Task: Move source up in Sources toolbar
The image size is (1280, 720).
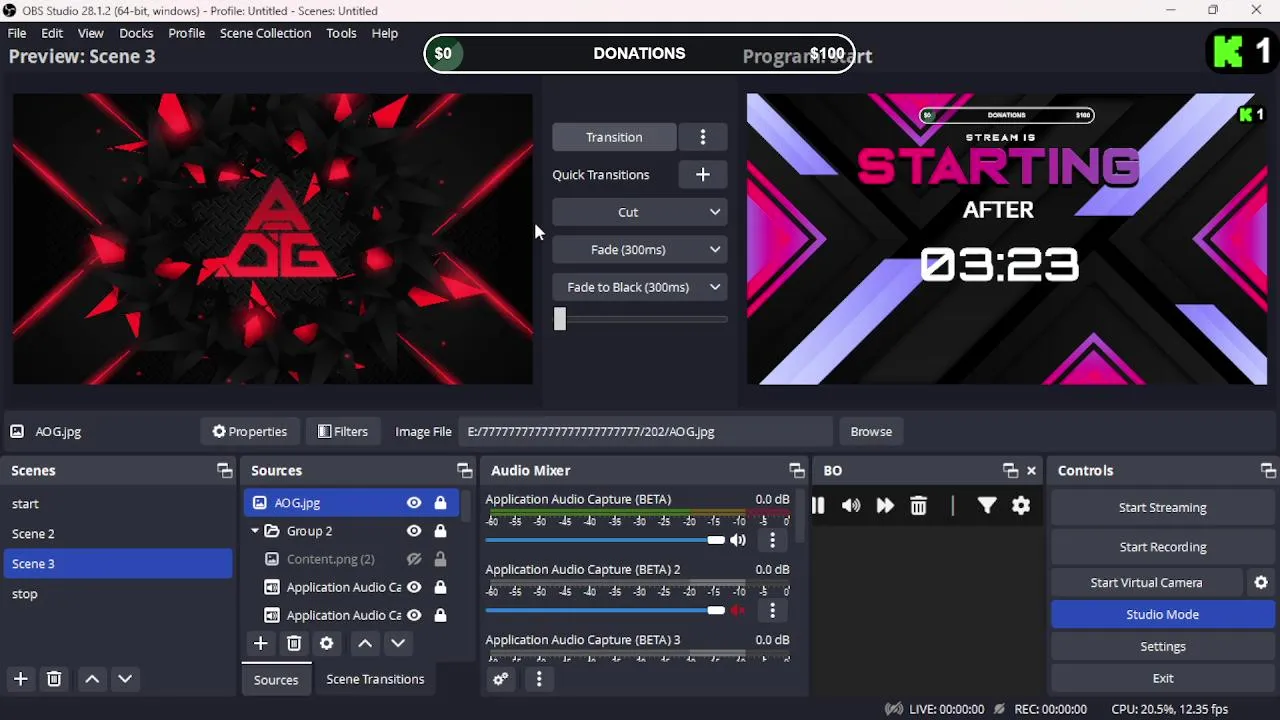Action: tap(365, 643)
